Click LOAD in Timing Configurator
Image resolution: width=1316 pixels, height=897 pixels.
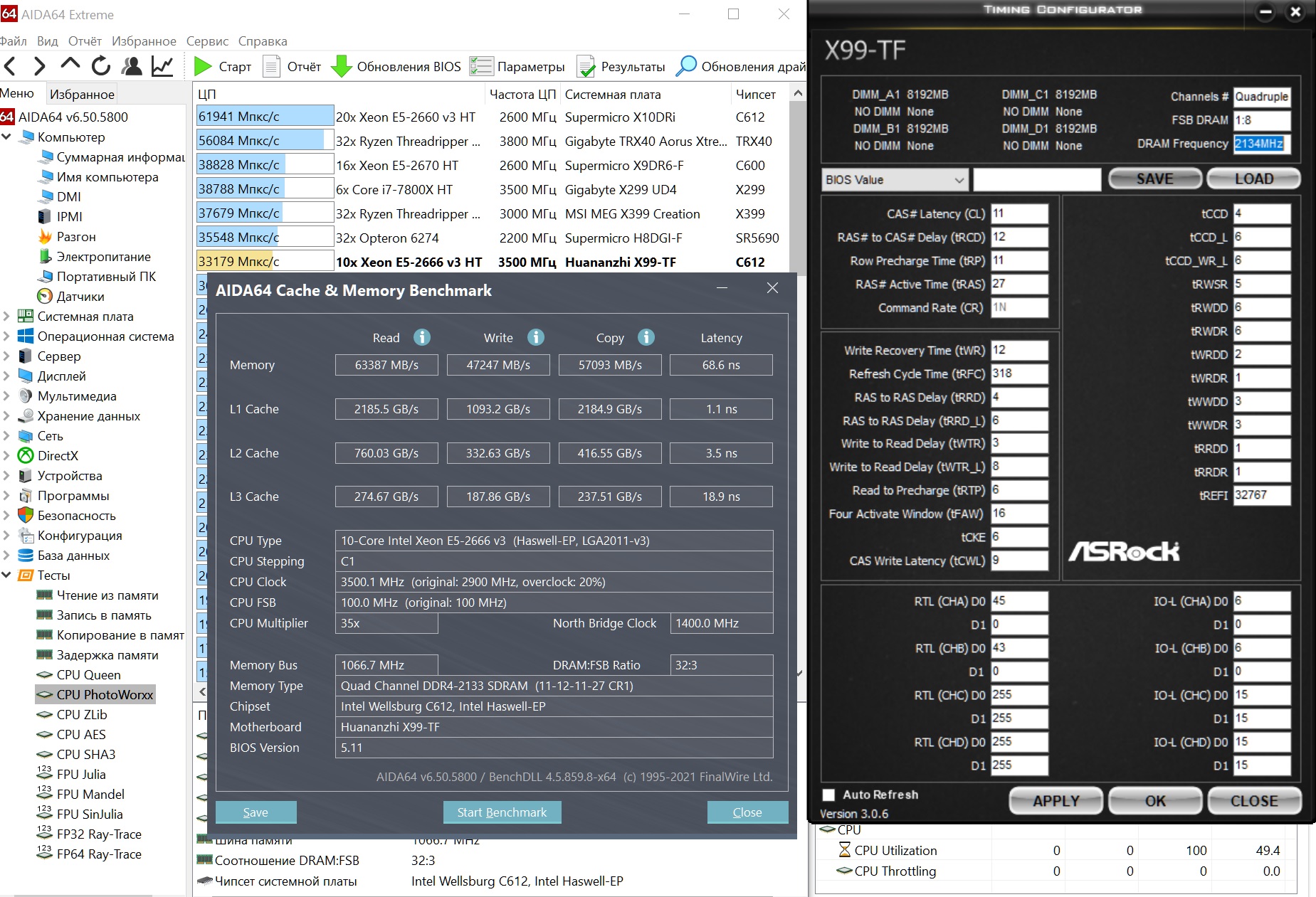click(x=1254, y=179)
